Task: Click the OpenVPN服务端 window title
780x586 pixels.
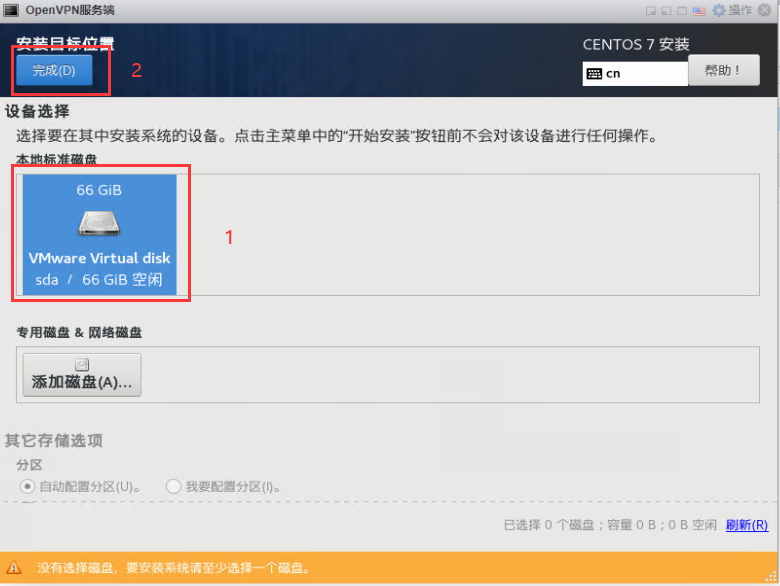Action: 70,10
